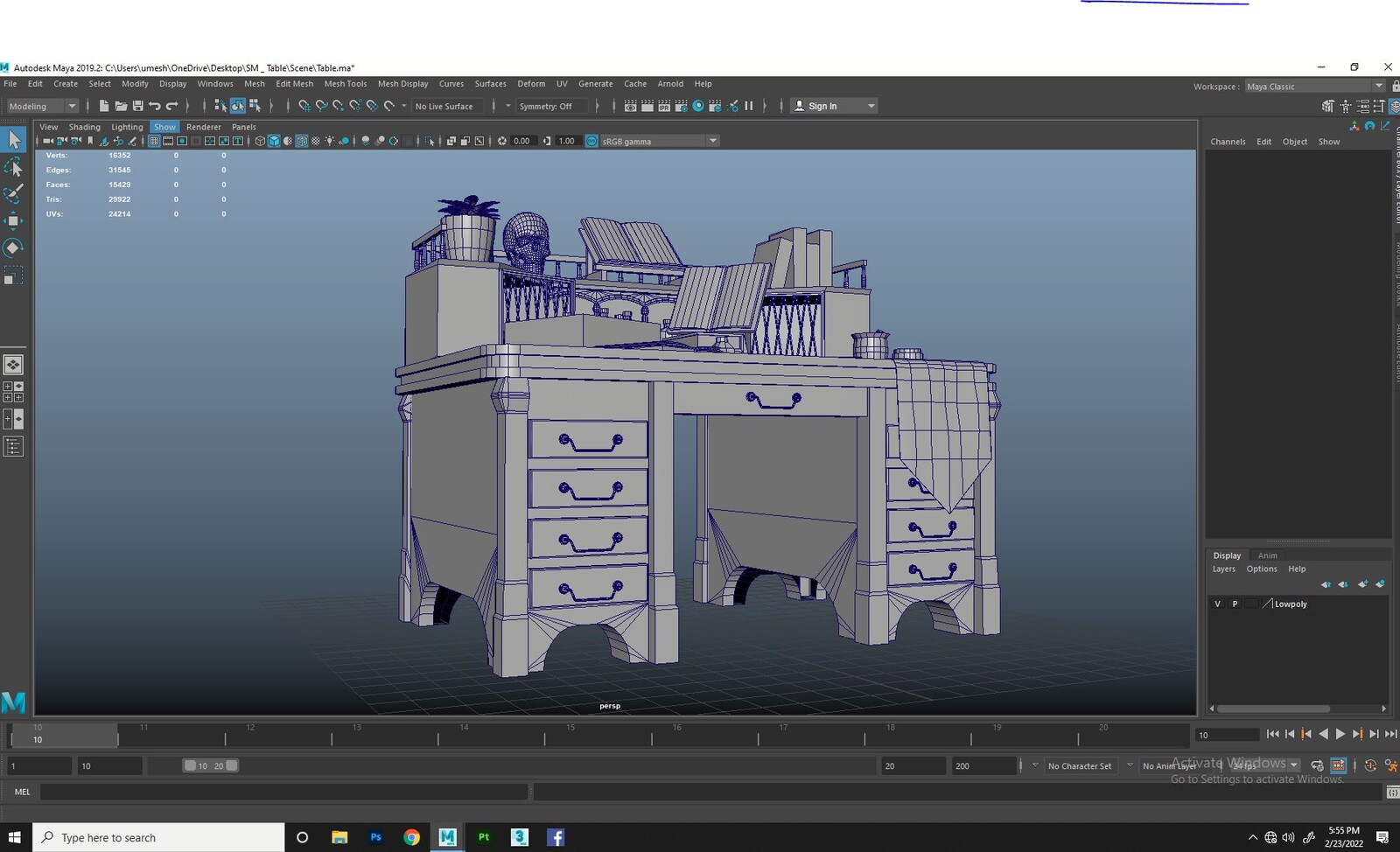Start IPR render from the status line
The width and height of the screenshot is (1400, 852).
(x=664, y=106)
